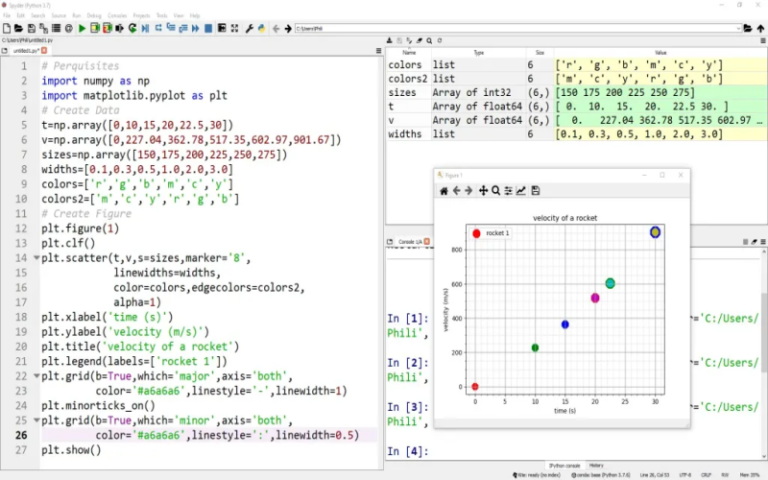
Task: Save the figure using floppy disk icon
Action: coord(535,190)
